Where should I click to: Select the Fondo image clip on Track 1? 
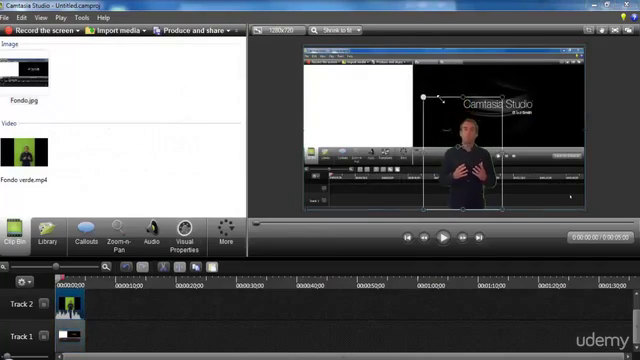(x=70, y=336)
